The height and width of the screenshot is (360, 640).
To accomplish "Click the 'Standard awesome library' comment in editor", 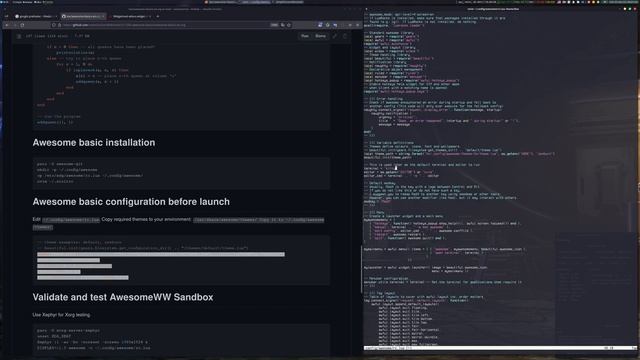I will tap(389, 33).
